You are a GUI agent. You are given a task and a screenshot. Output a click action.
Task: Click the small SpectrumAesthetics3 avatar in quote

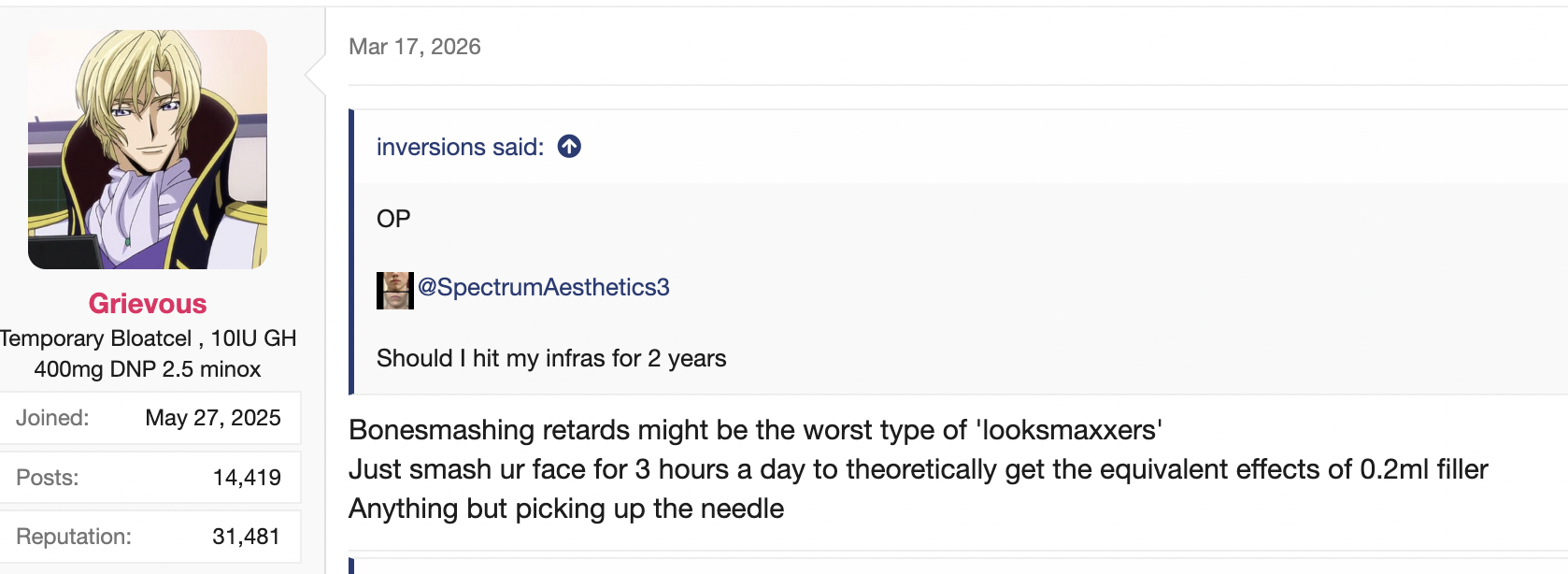click(394, 290)
